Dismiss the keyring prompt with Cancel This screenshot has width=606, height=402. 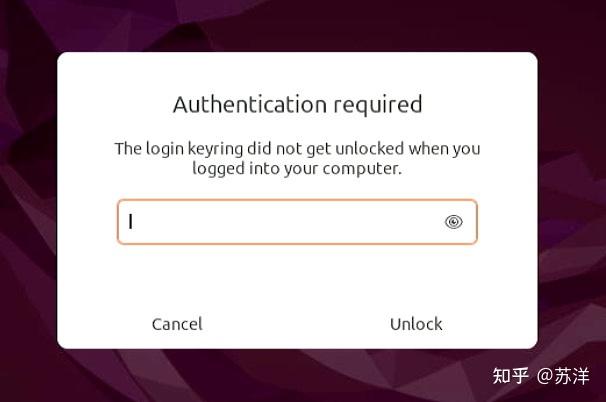177,324
